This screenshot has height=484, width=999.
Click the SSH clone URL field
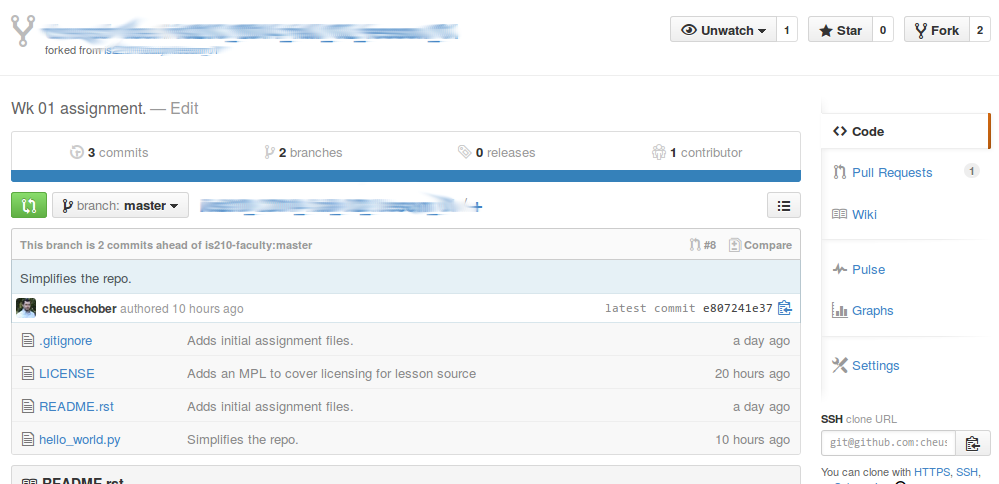pos(888,443)
